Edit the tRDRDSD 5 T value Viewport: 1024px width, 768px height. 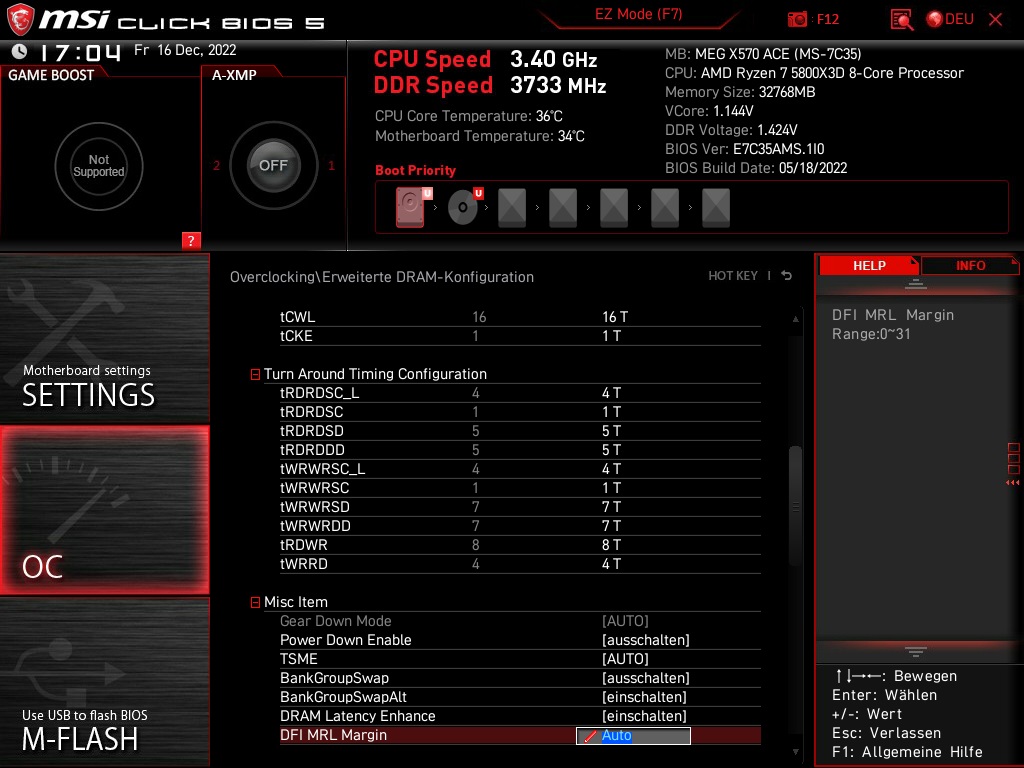611,431
